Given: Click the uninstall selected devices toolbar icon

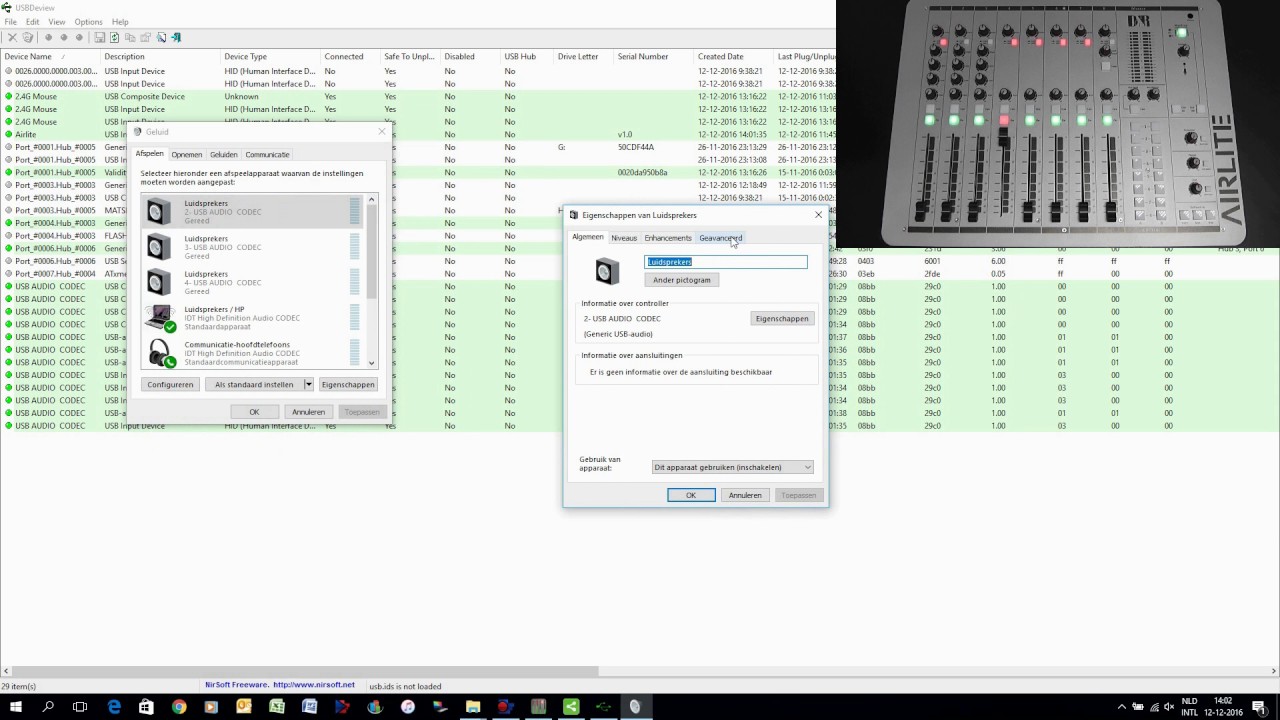Looking at the screenshot, I should pos(28,37).
